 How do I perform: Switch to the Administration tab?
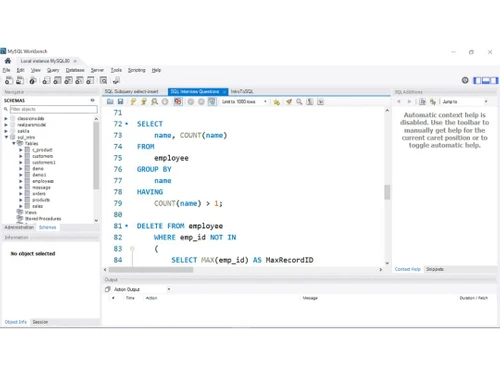click(x=19, y=227)
